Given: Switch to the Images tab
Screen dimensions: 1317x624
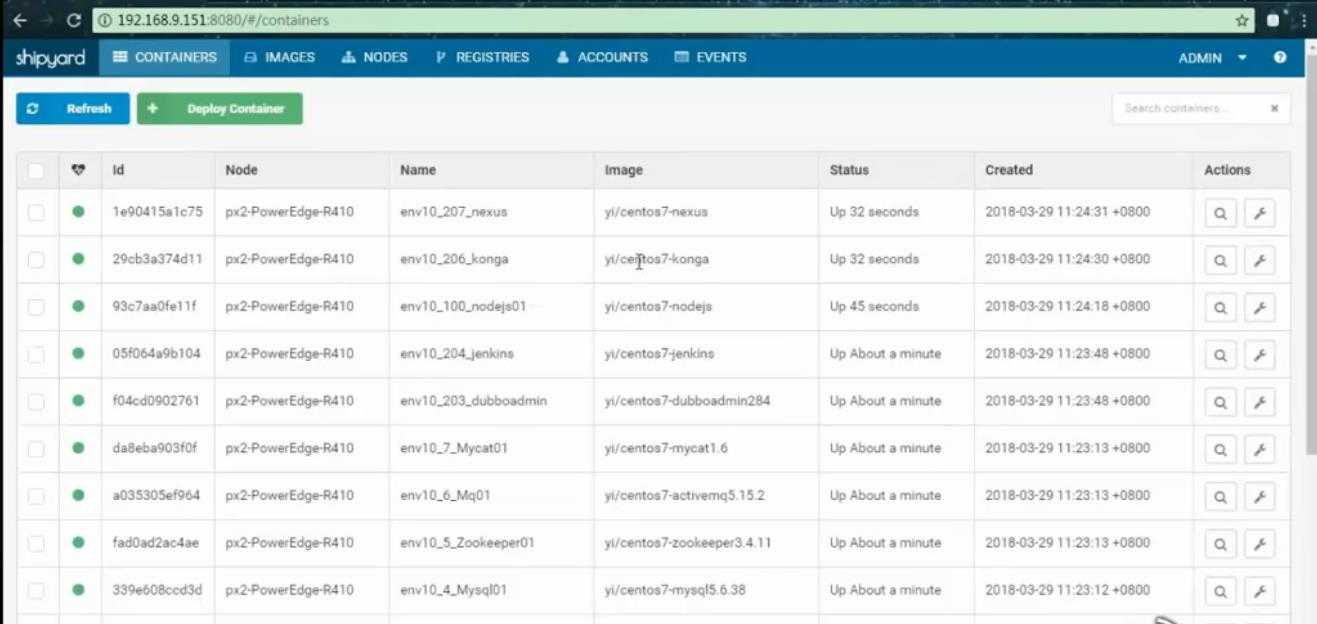Looking at the screenshot, I should [x=280, y=57].
